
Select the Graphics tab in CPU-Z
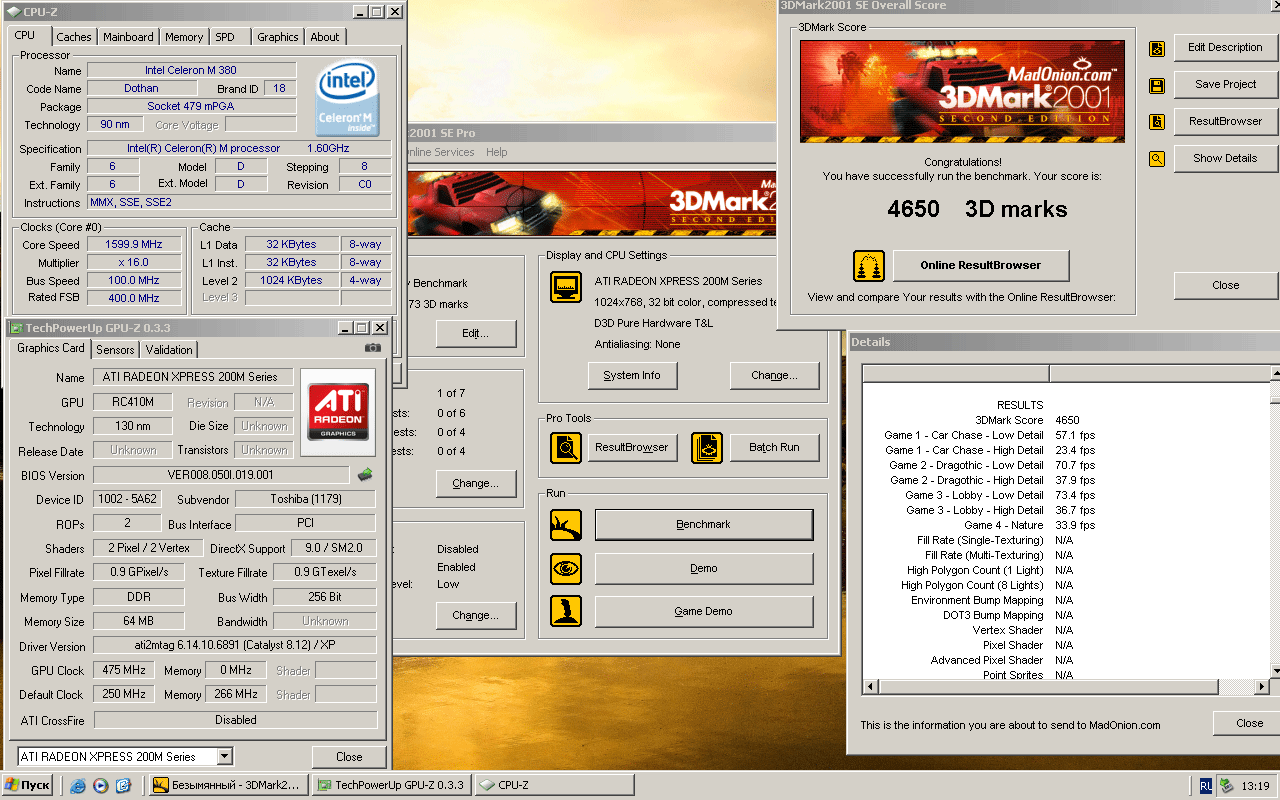278,37
